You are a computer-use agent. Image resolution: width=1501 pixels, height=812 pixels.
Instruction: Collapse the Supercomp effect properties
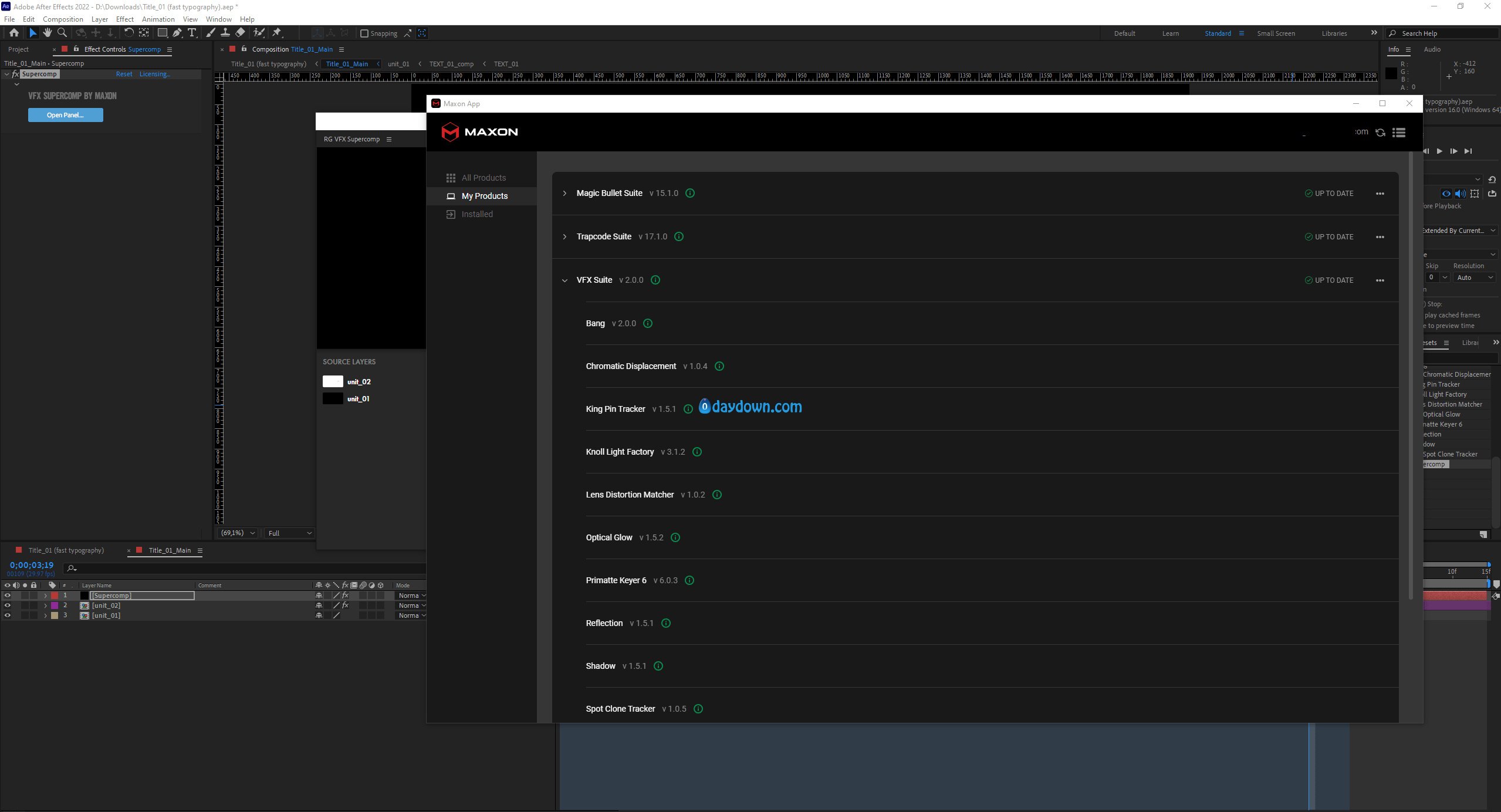[6, 74]
